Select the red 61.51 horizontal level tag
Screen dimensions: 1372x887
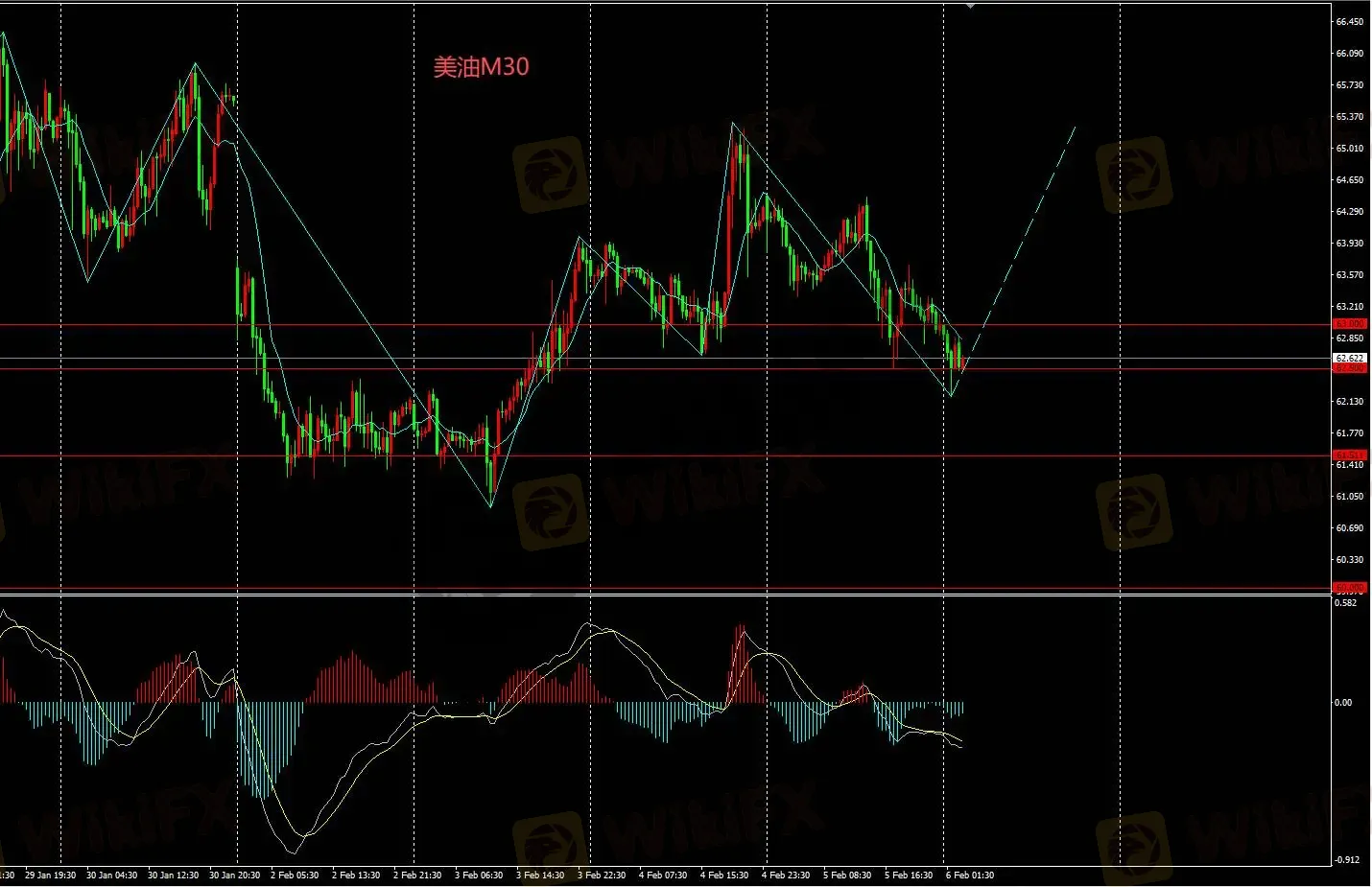[1350, 455]
